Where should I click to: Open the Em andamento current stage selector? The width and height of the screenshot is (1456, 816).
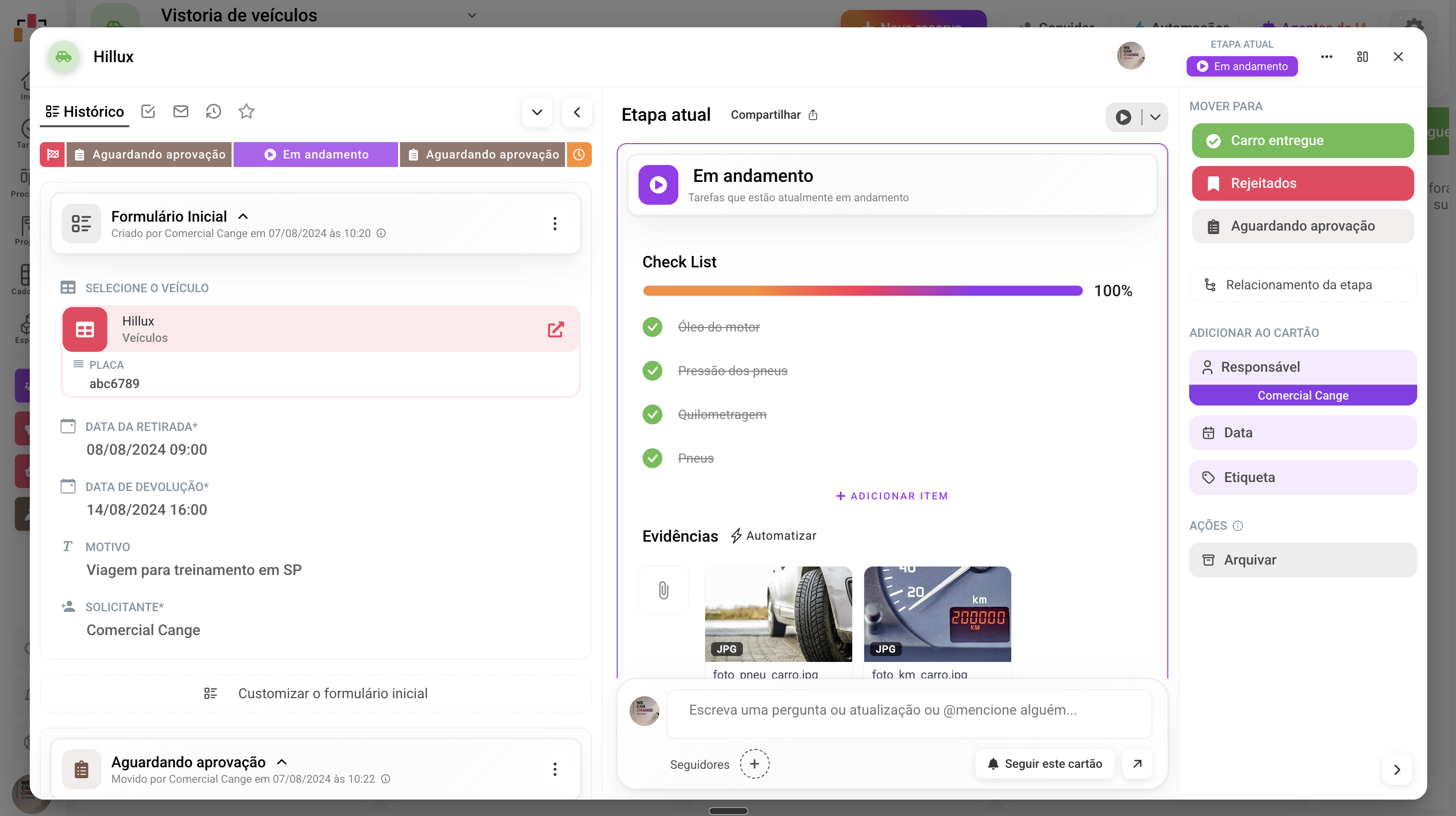tap(1242, 66)
